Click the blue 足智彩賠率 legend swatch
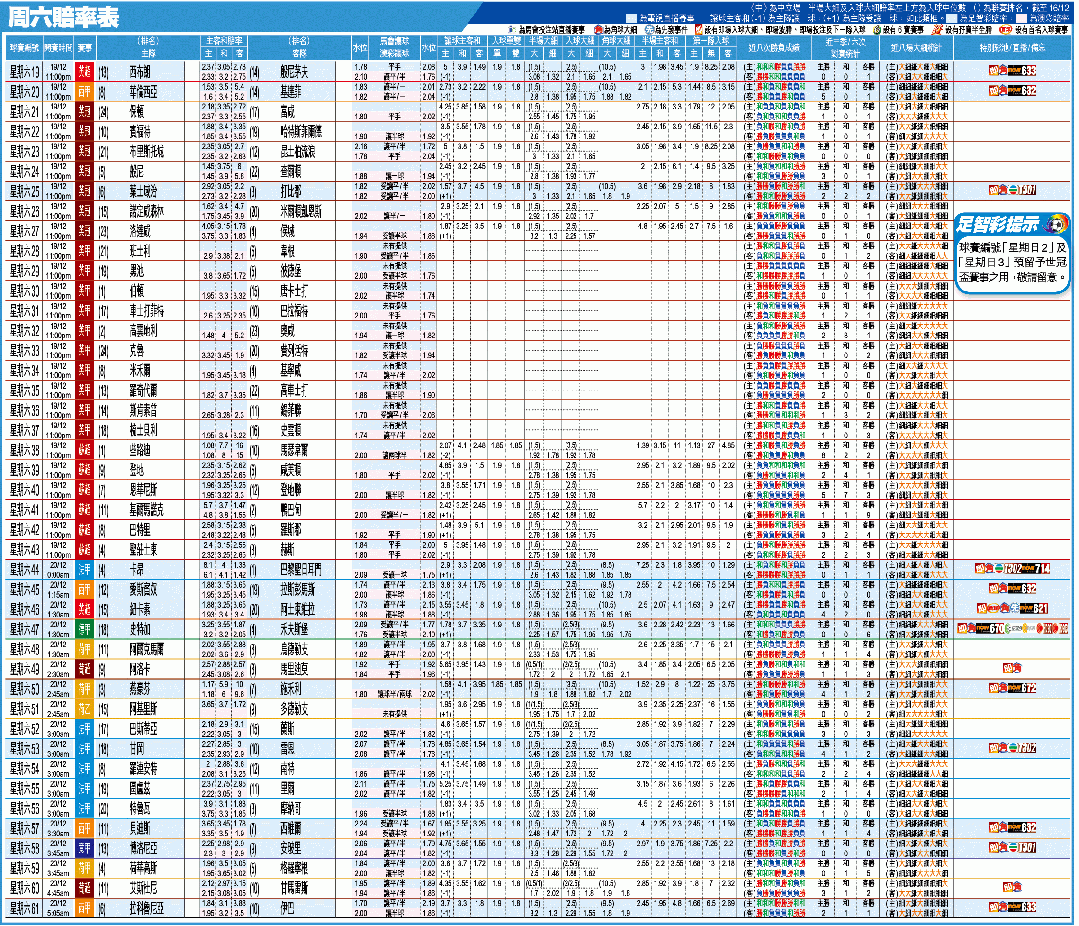Screen dimensions: 1079x926 (x=952, y=19)
